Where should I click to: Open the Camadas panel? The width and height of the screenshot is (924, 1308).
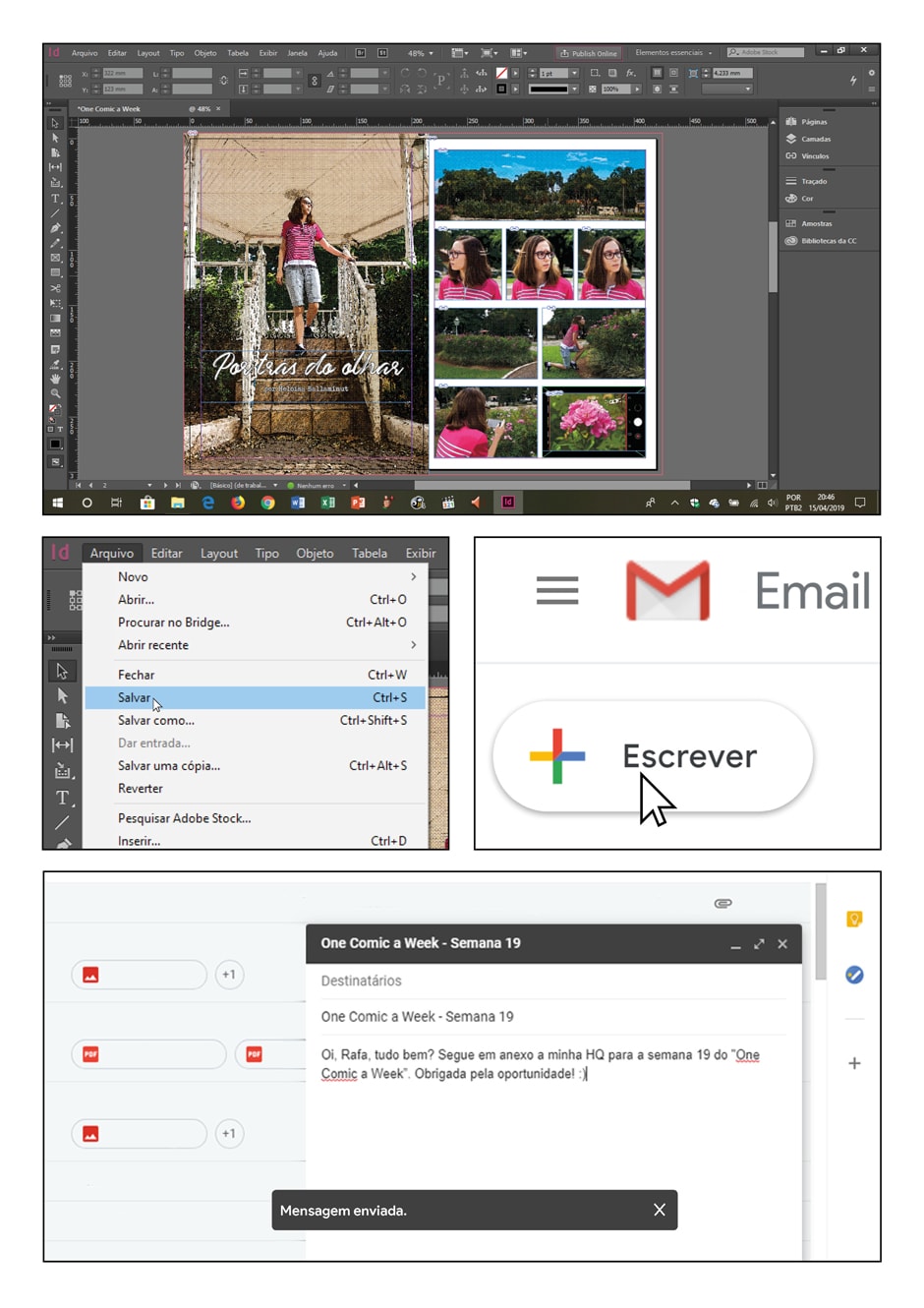814,139
